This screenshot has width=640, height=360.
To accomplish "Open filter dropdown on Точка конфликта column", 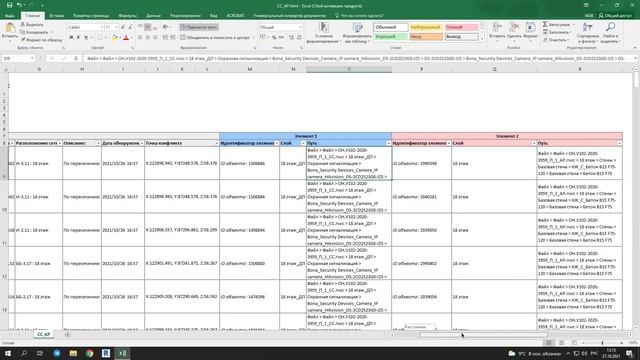I will 216,143.
